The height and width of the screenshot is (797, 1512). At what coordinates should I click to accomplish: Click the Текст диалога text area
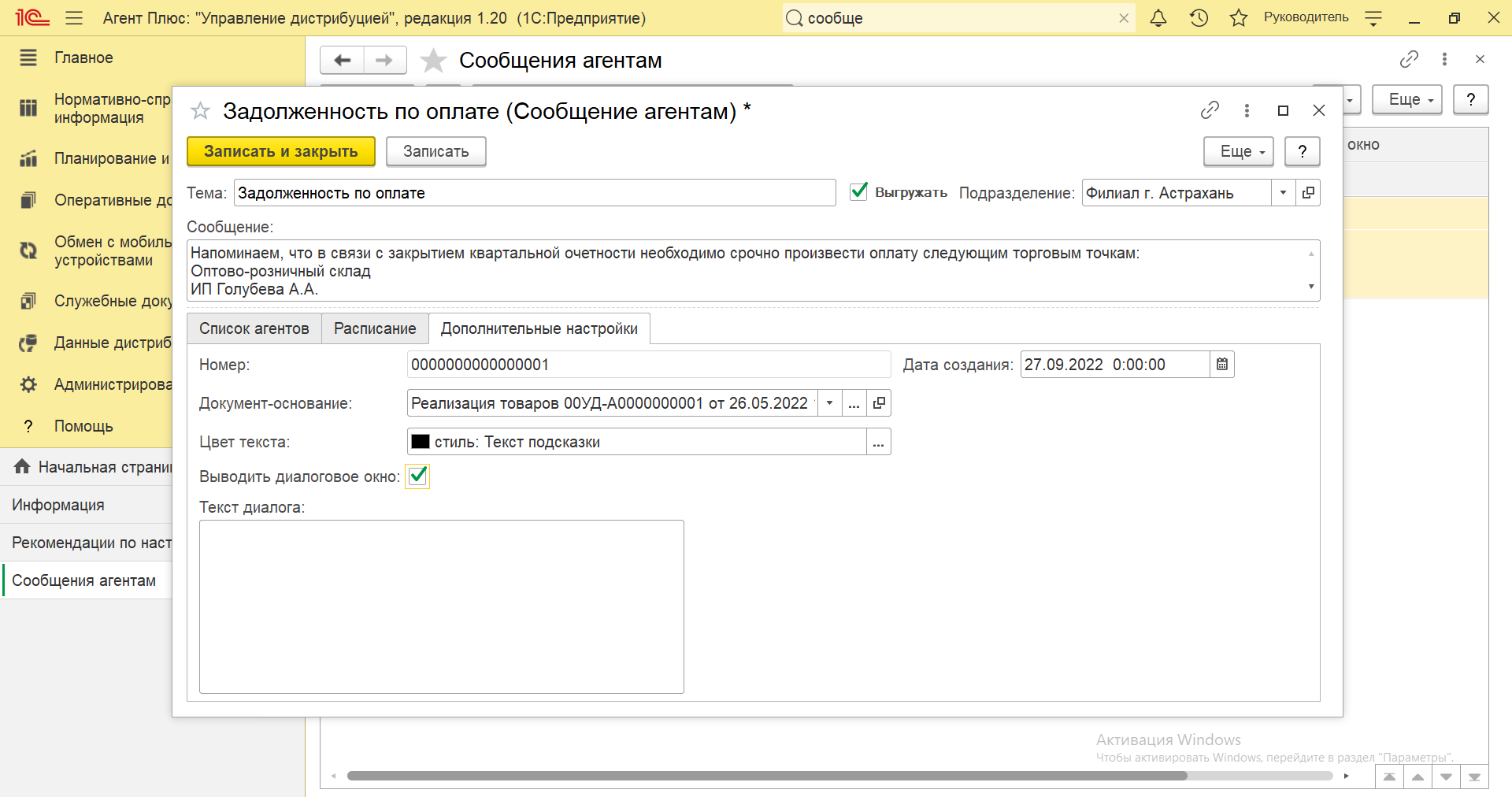point(442,606)
